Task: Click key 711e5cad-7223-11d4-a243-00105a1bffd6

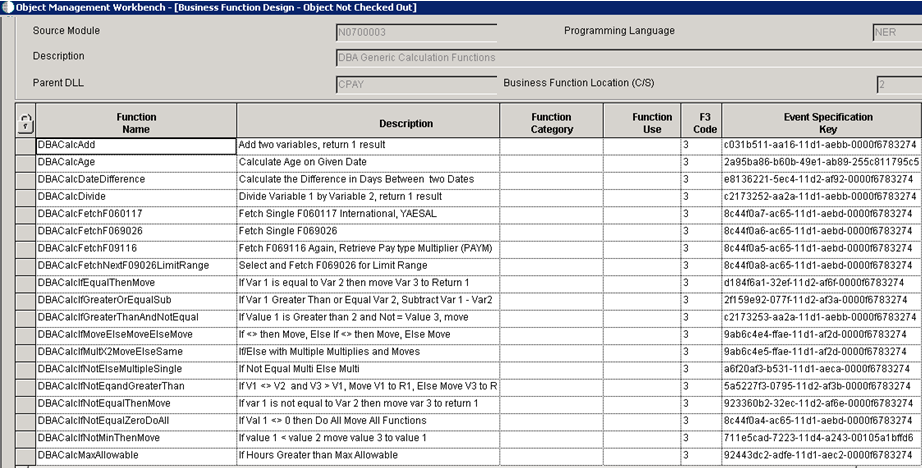Action: 819,439
